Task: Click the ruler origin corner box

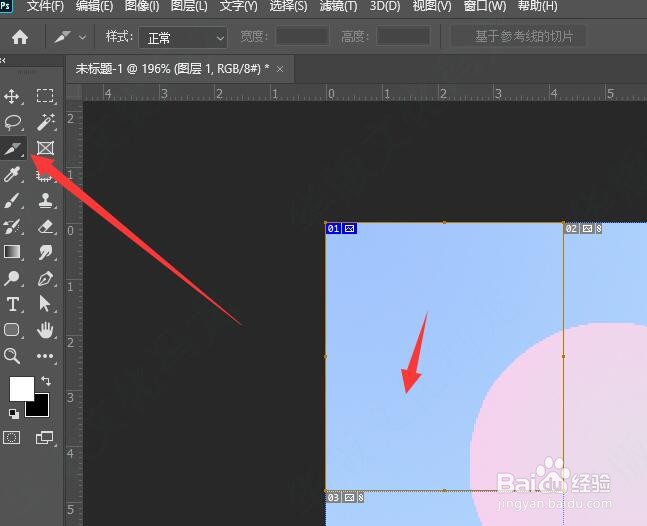Action: pos(75,93)
